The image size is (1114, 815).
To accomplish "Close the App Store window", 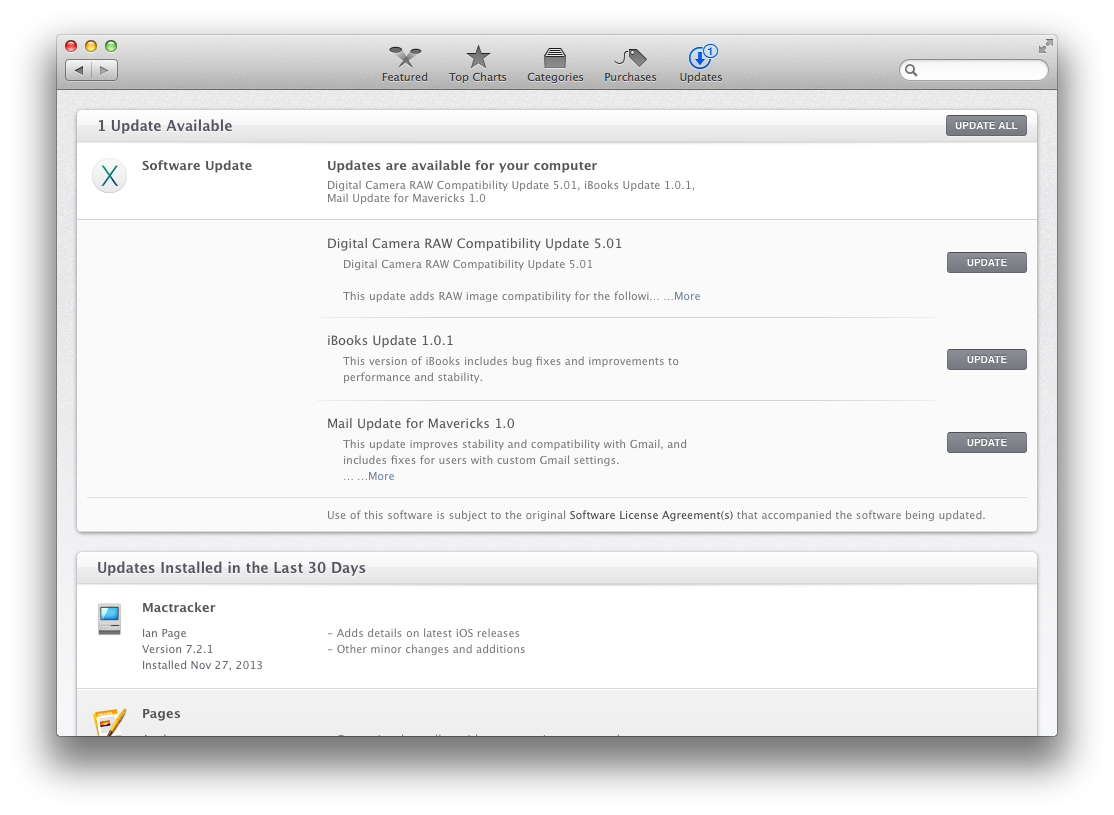I will point(71,46).
